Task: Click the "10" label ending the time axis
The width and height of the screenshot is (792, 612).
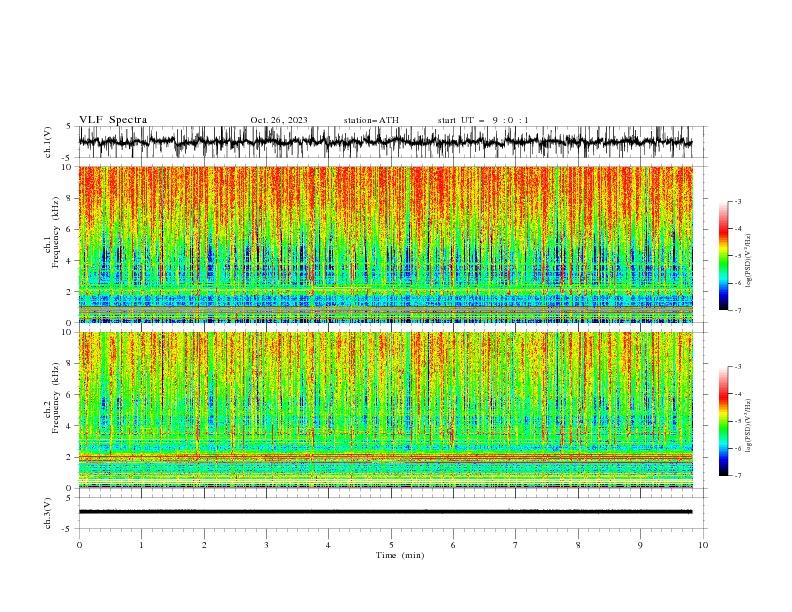Action: point(703,545)
